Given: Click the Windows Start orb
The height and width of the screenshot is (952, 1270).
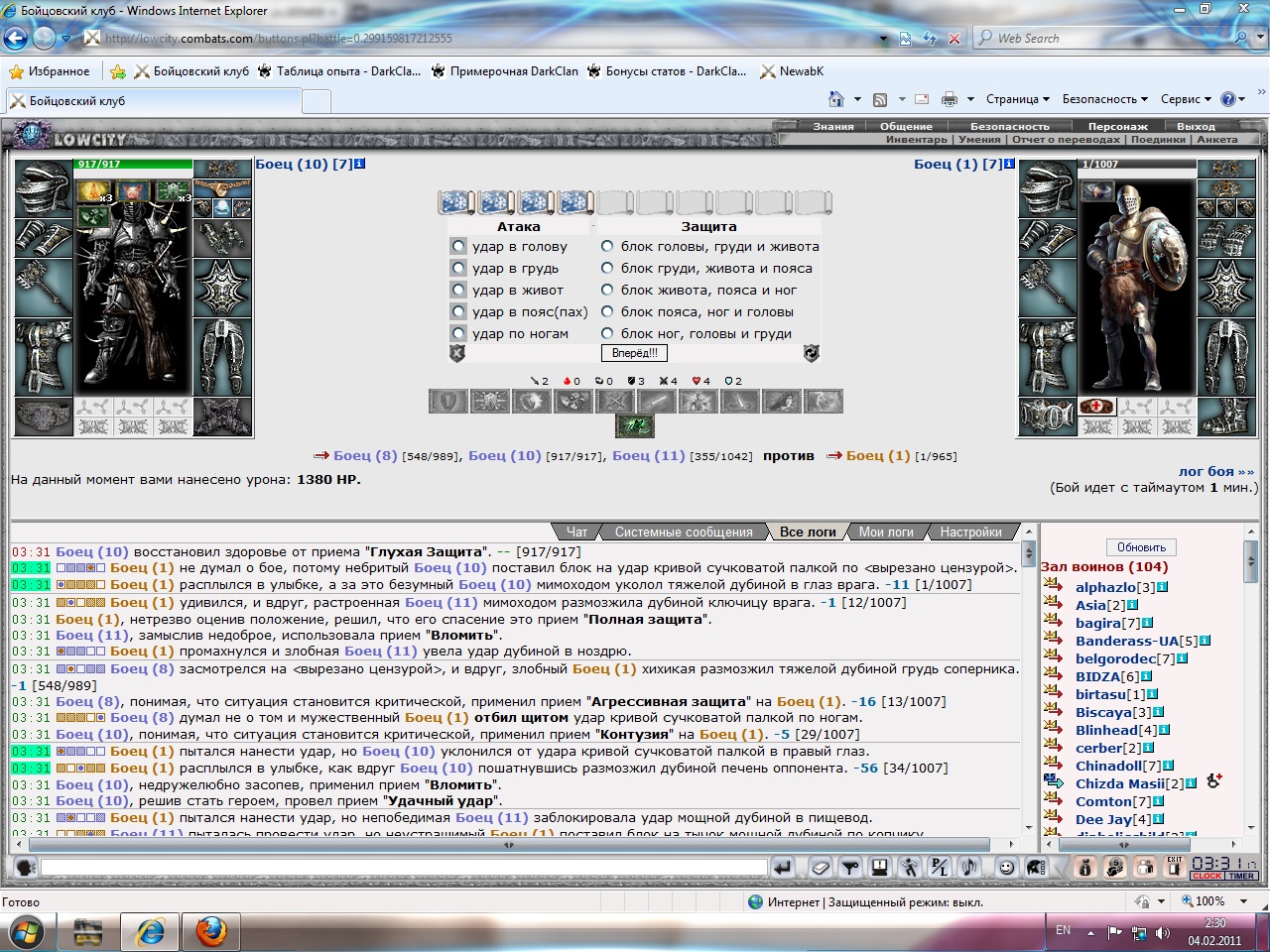Looking at the screenshot, I should coord(27,932).
